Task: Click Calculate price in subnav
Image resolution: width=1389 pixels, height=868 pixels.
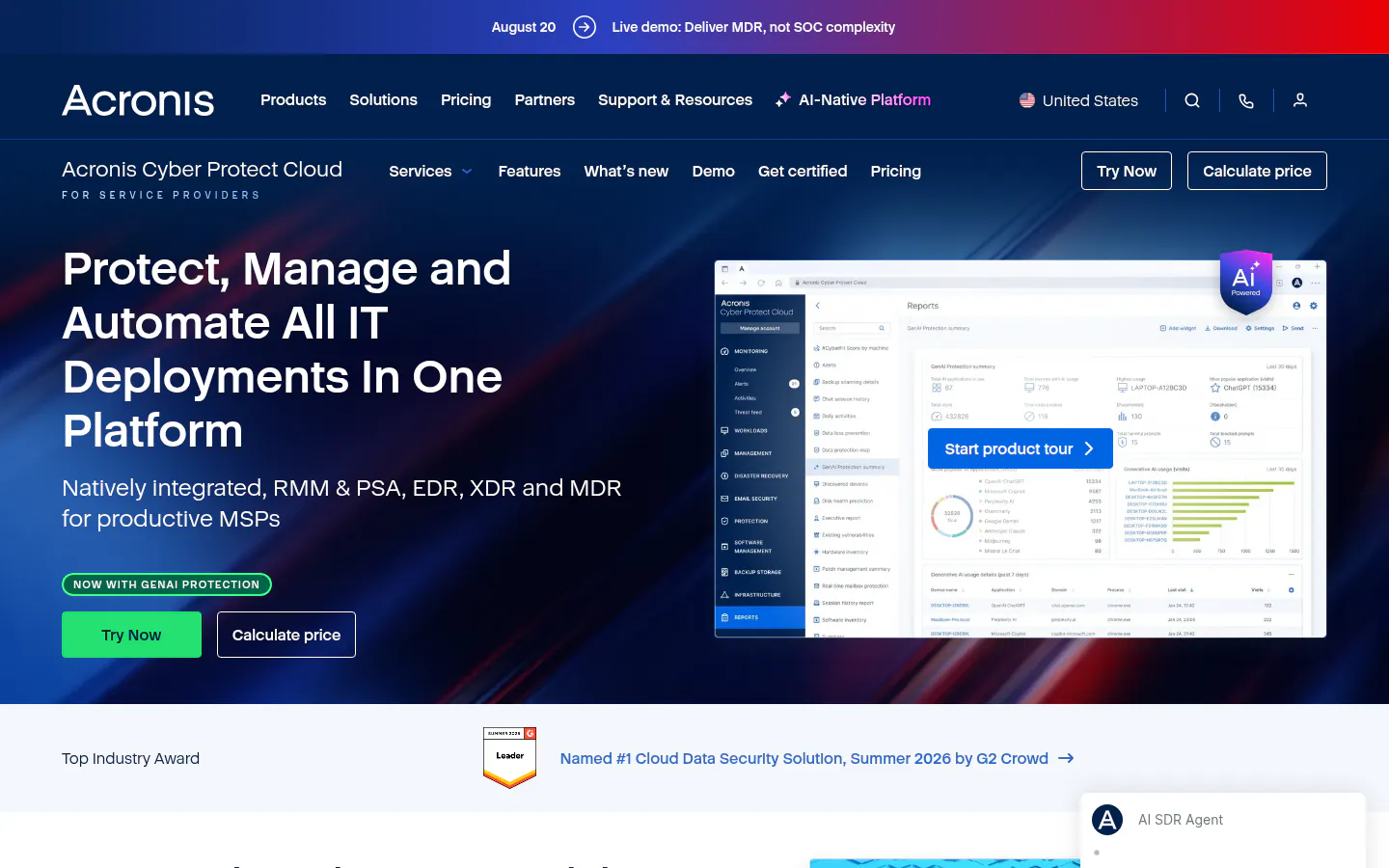Action: point(1257,171)
